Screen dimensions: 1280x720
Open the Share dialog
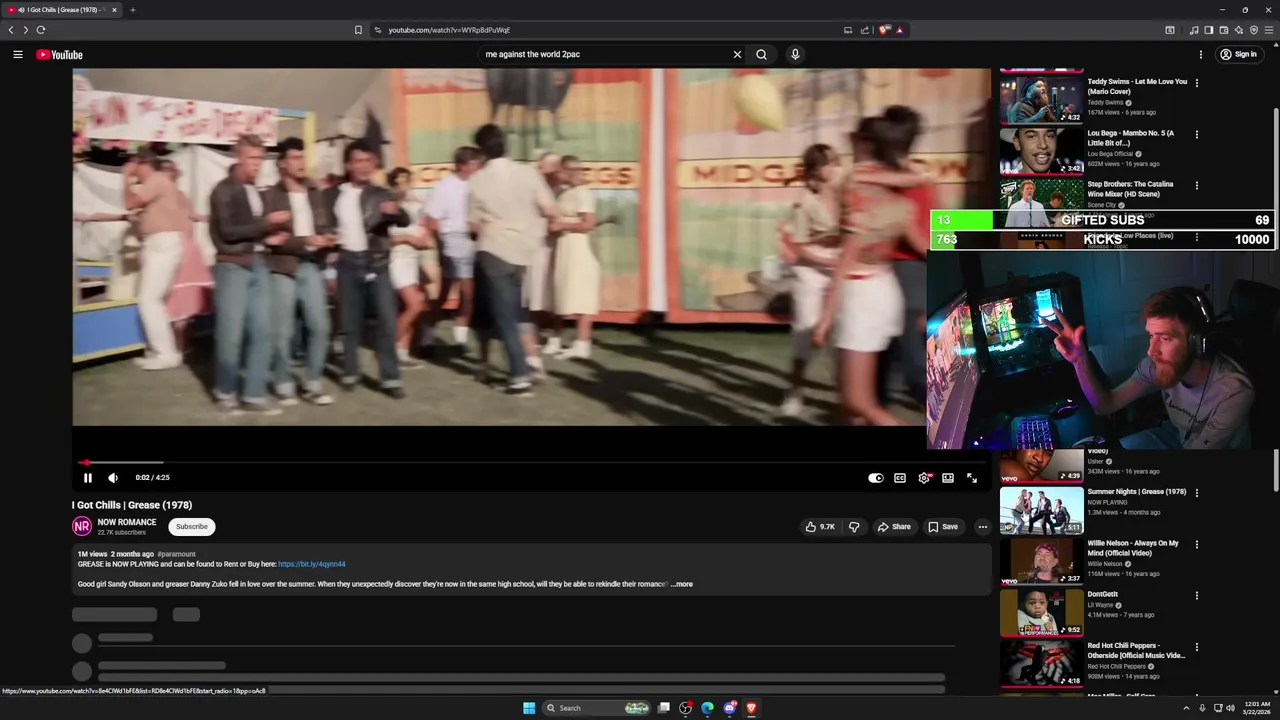(894, 526)
